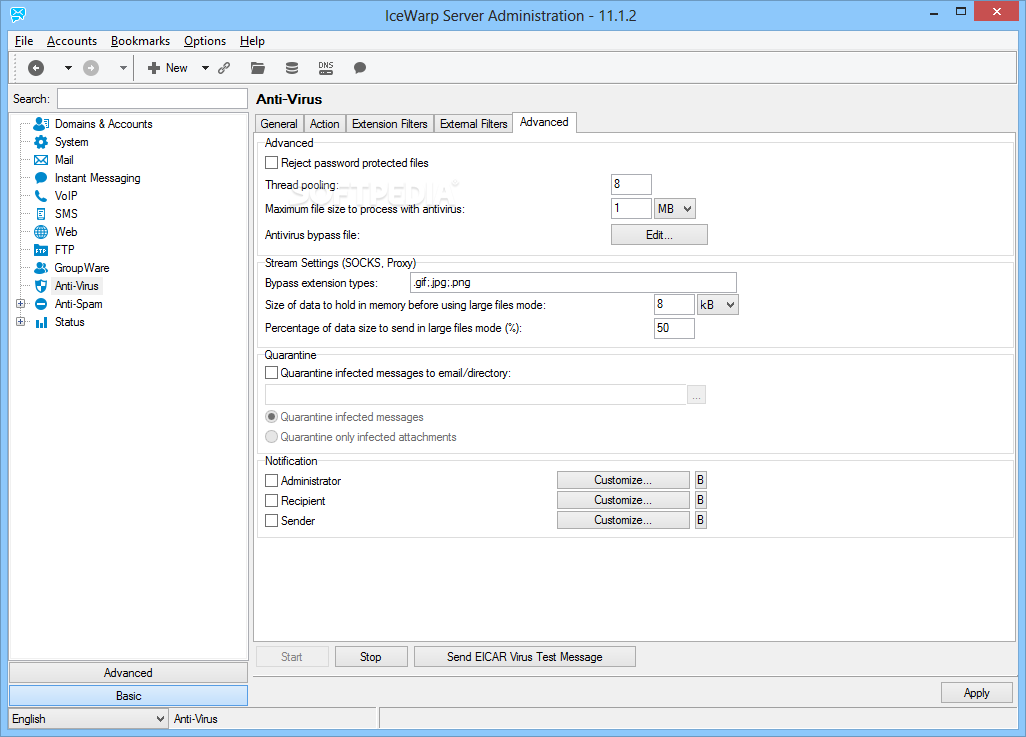Expand the Anti-Spam tree node
The height and width of the screenshot is (737, 1026).
[x=20, y=304]
